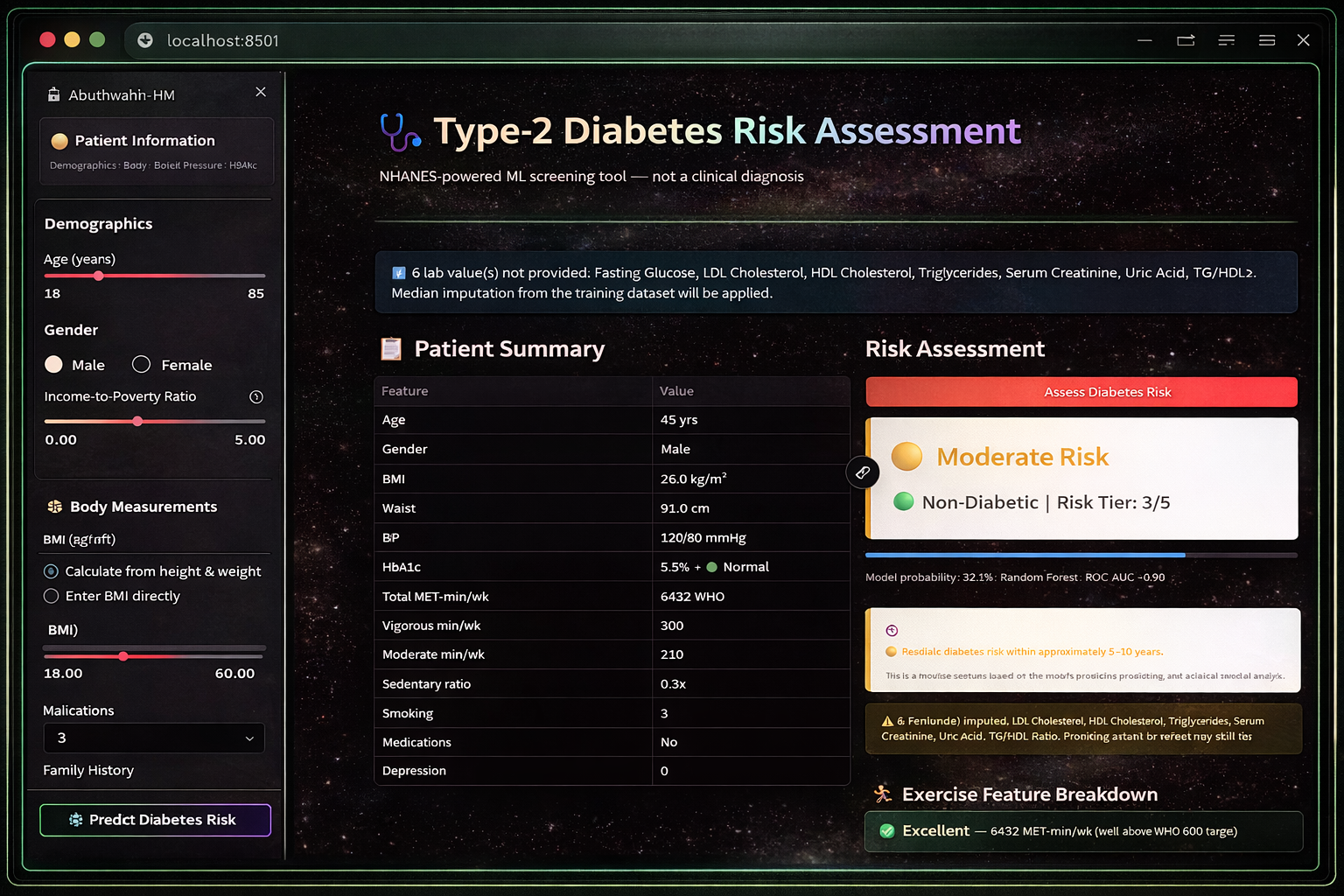Click the Body Measurements section header
1344x896 pixels.
[143, 507]
